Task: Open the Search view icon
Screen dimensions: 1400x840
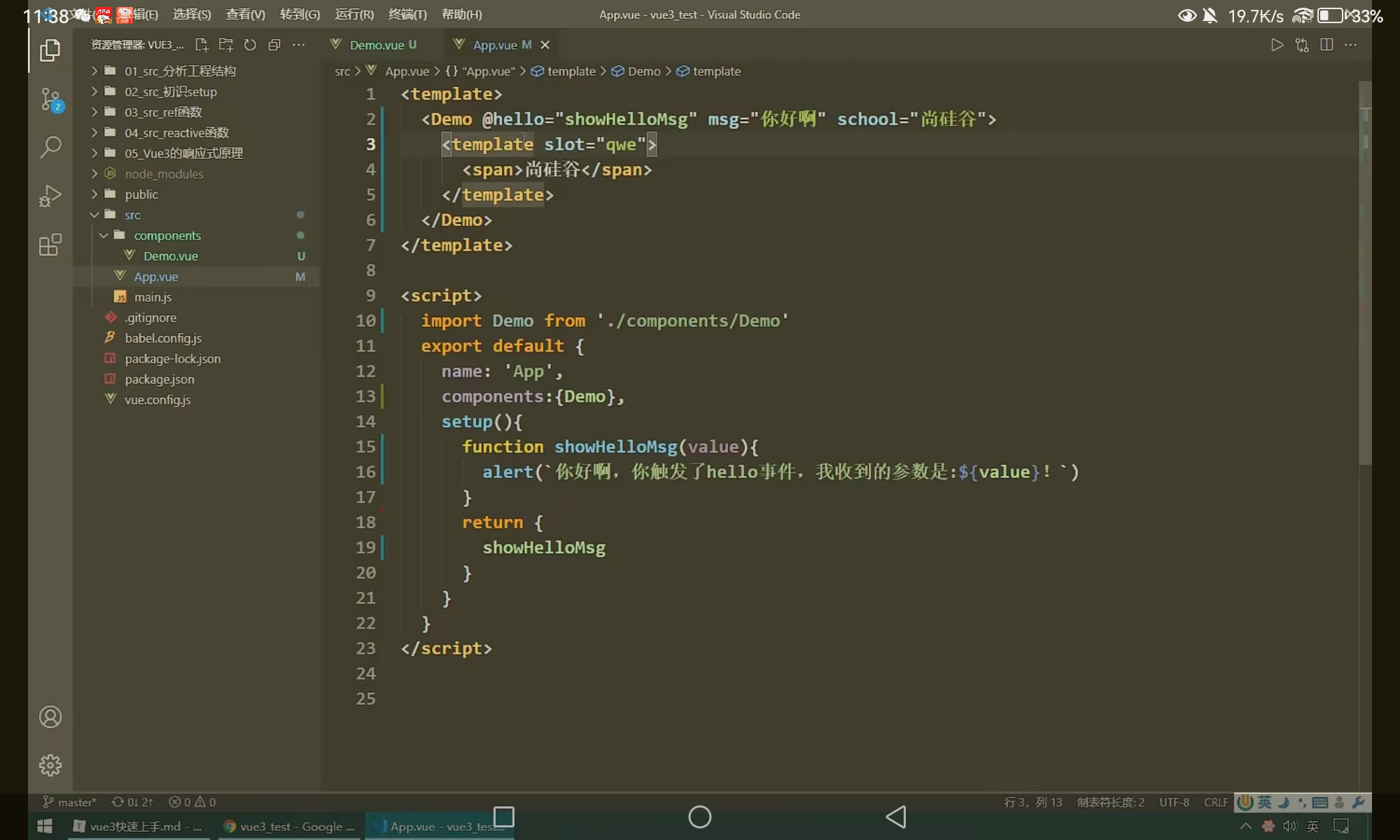Action: (x=50, y=147)
